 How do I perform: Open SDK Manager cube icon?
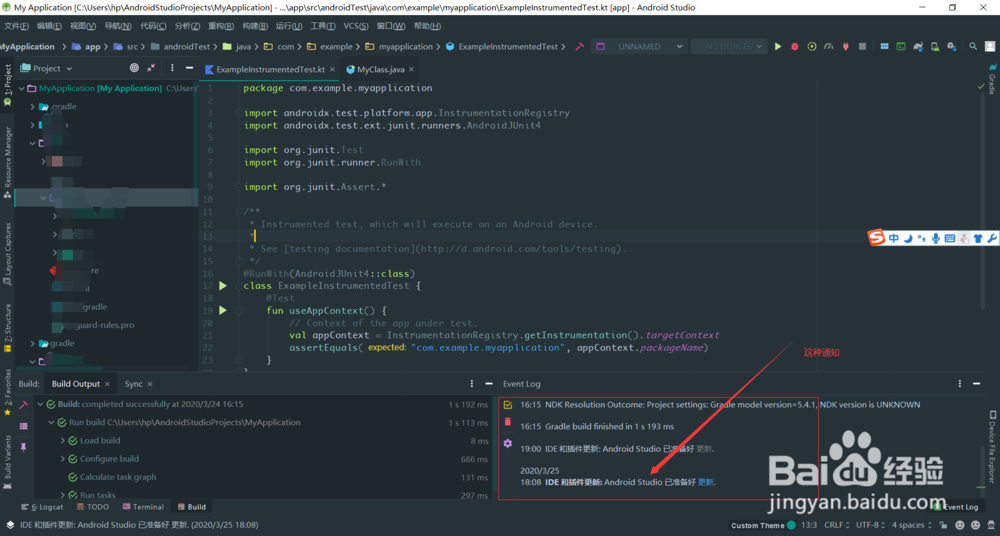[x=952, y=47]
